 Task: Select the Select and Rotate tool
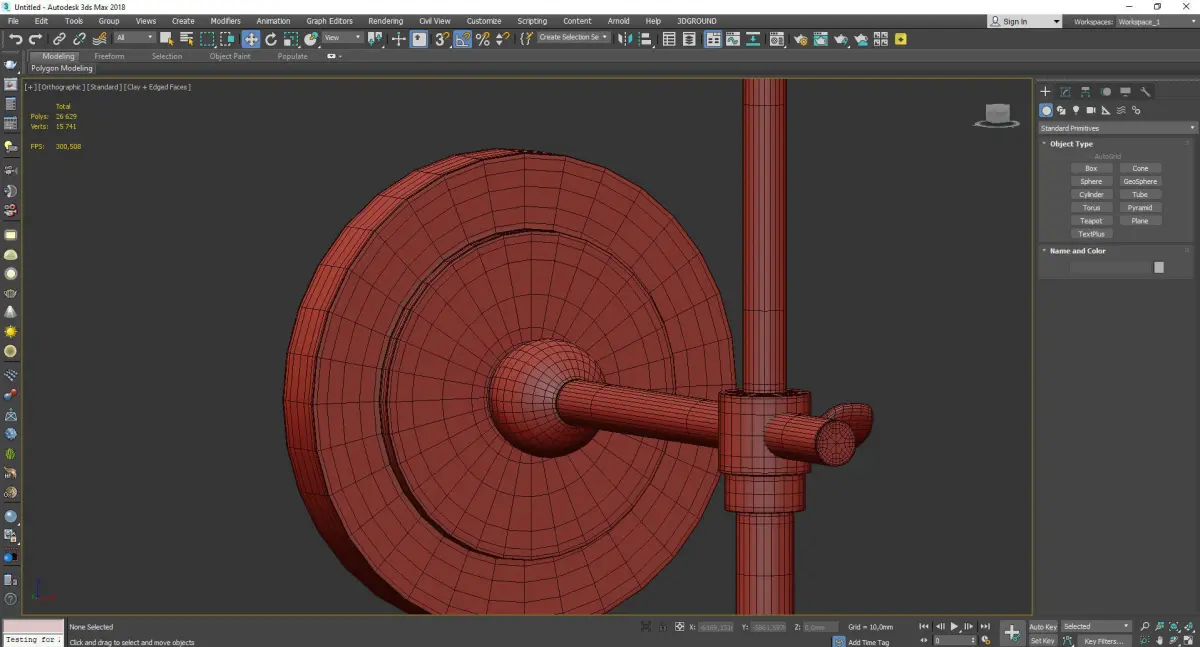270,39
